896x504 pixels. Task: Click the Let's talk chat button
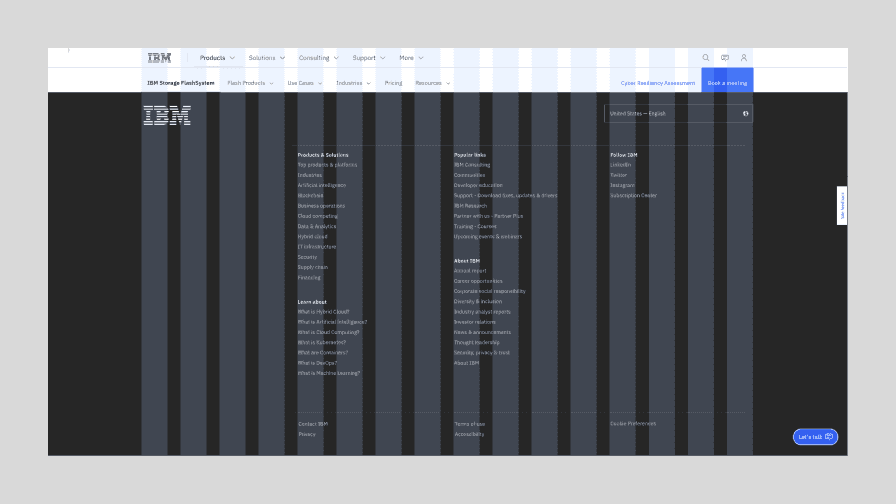815,437
